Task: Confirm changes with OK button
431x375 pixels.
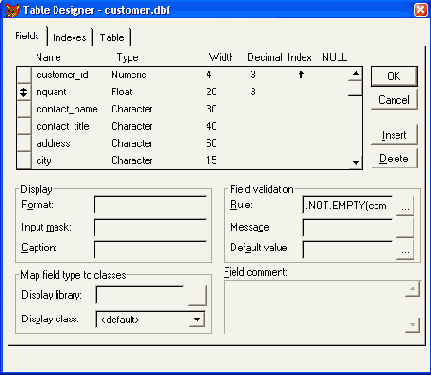Action: click(x=394, y=76)
